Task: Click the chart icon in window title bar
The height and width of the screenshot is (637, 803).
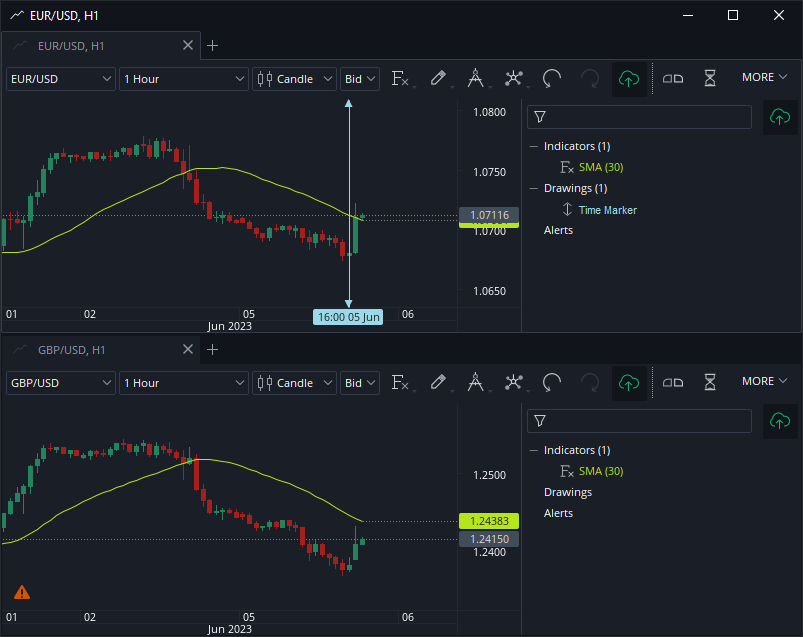Action: tap(17, 15)
